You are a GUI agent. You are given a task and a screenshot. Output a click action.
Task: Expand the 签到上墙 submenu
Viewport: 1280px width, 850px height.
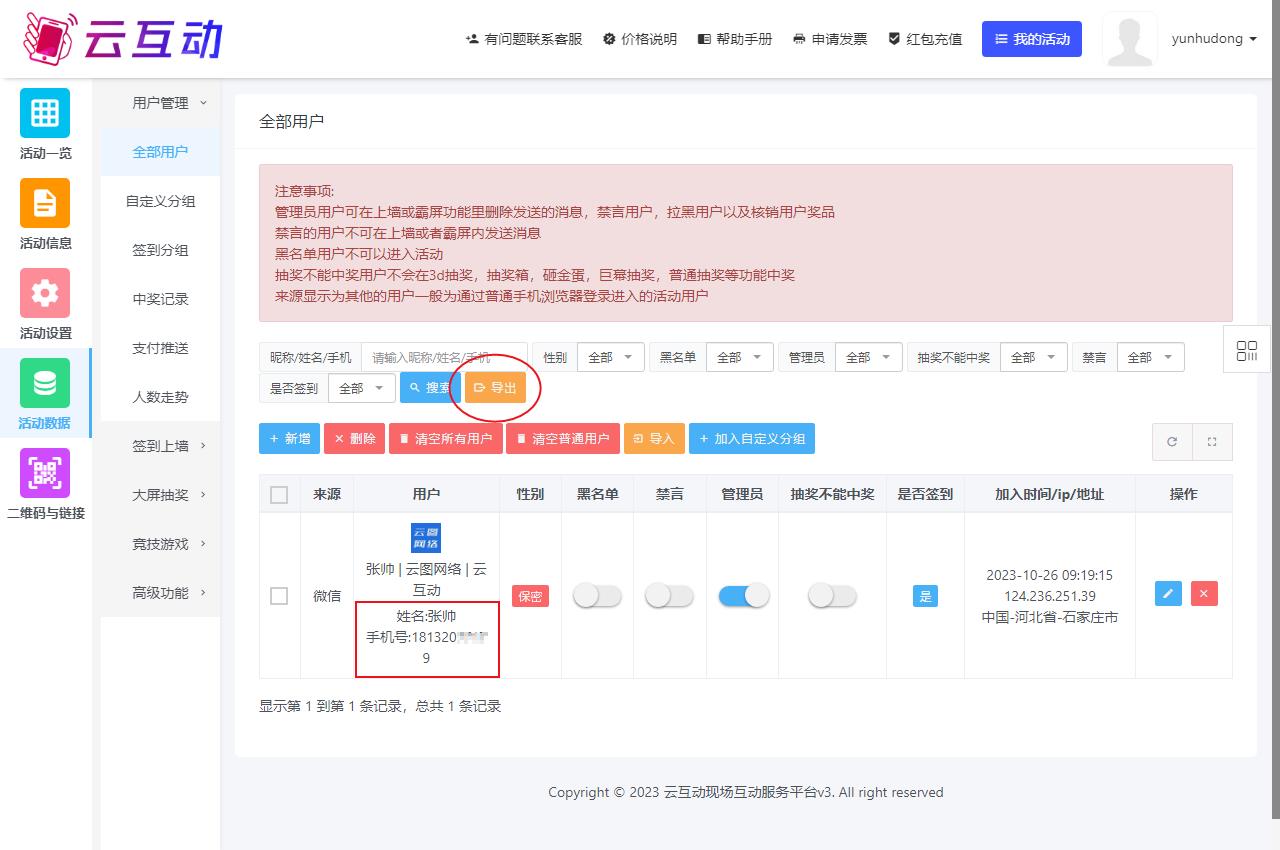(x=160, y=446)
